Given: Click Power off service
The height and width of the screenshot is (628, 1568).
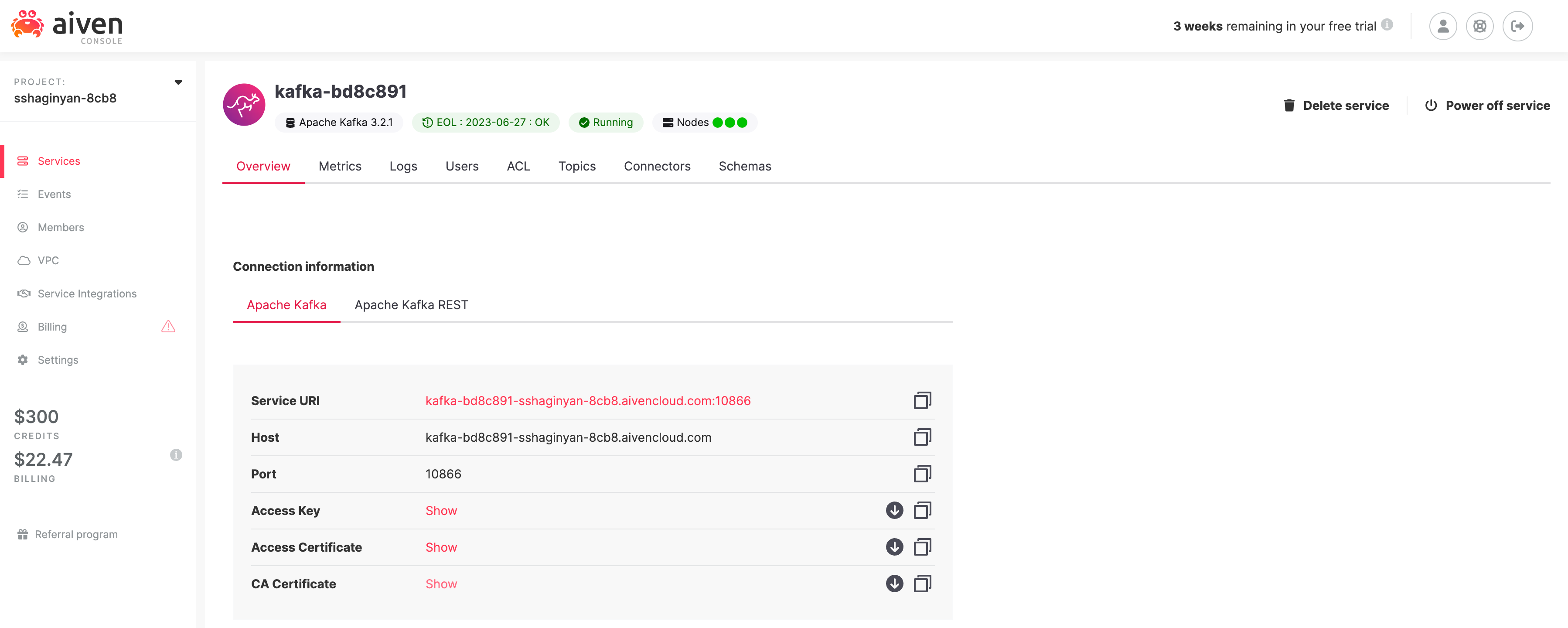Looking at the screenshot, I should (x=1487, y=105).
